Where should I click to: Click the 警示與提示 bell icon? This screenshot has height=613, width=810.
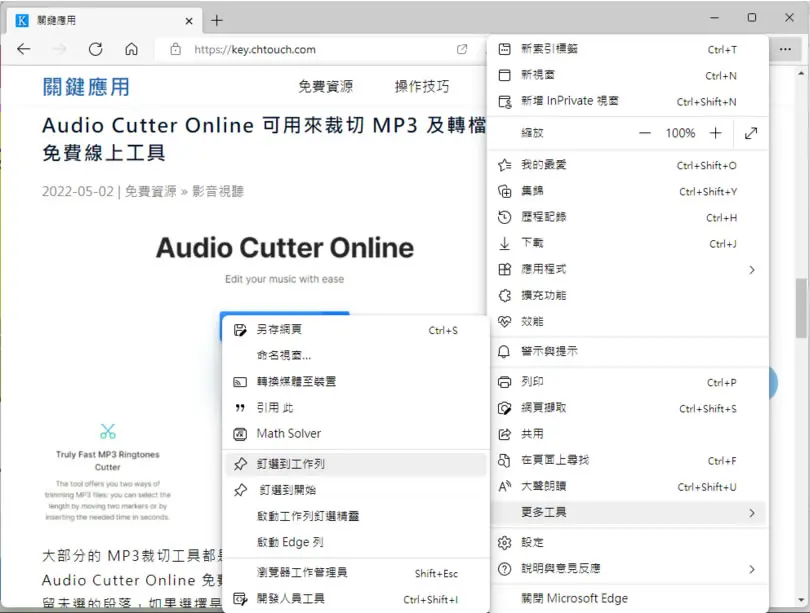pyautogui.click(x=504, y=352)
